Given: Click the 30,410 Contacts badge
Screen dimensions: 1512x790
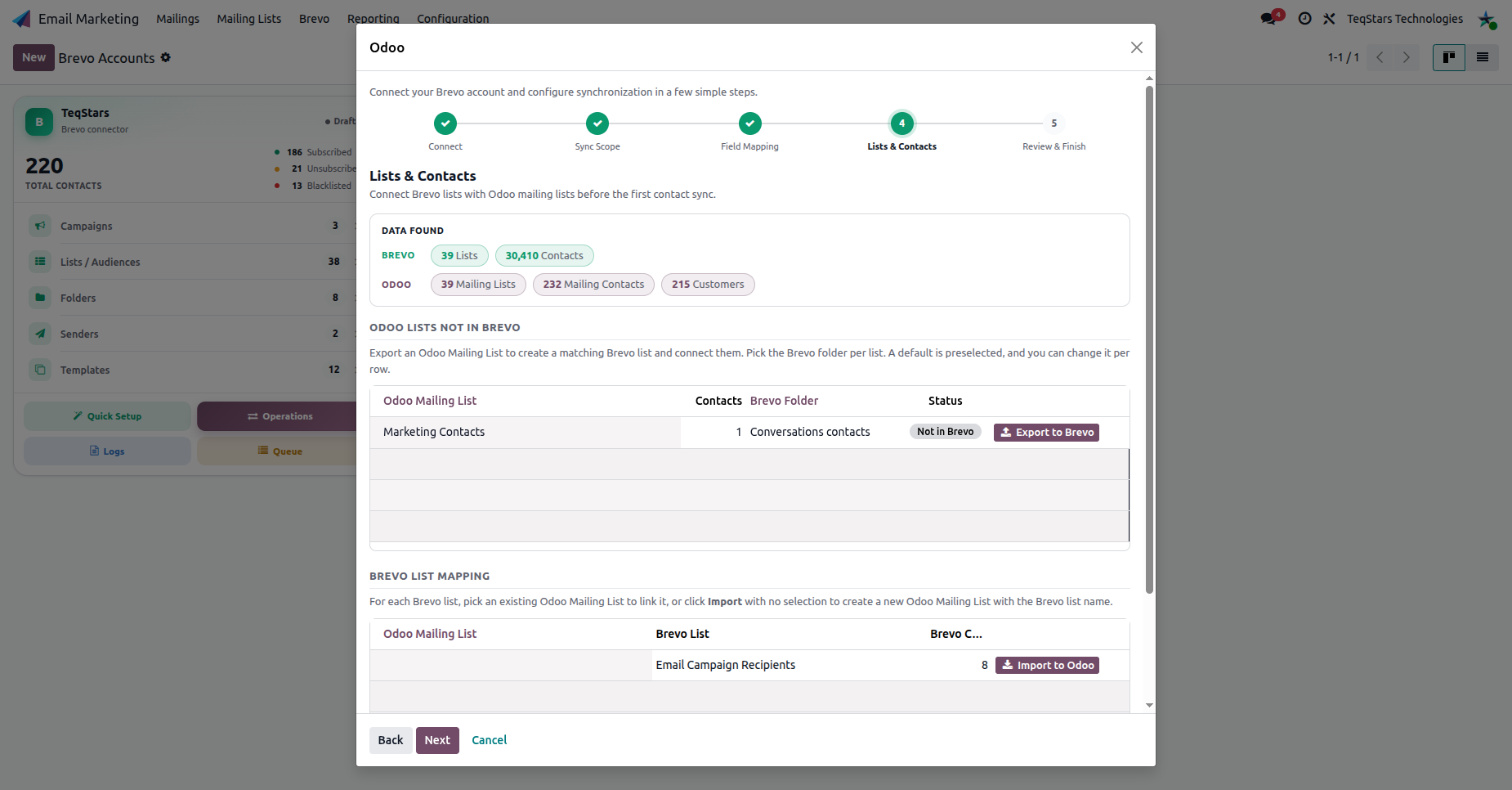Looking at the screenshot, I should click(x=544, y=256).
